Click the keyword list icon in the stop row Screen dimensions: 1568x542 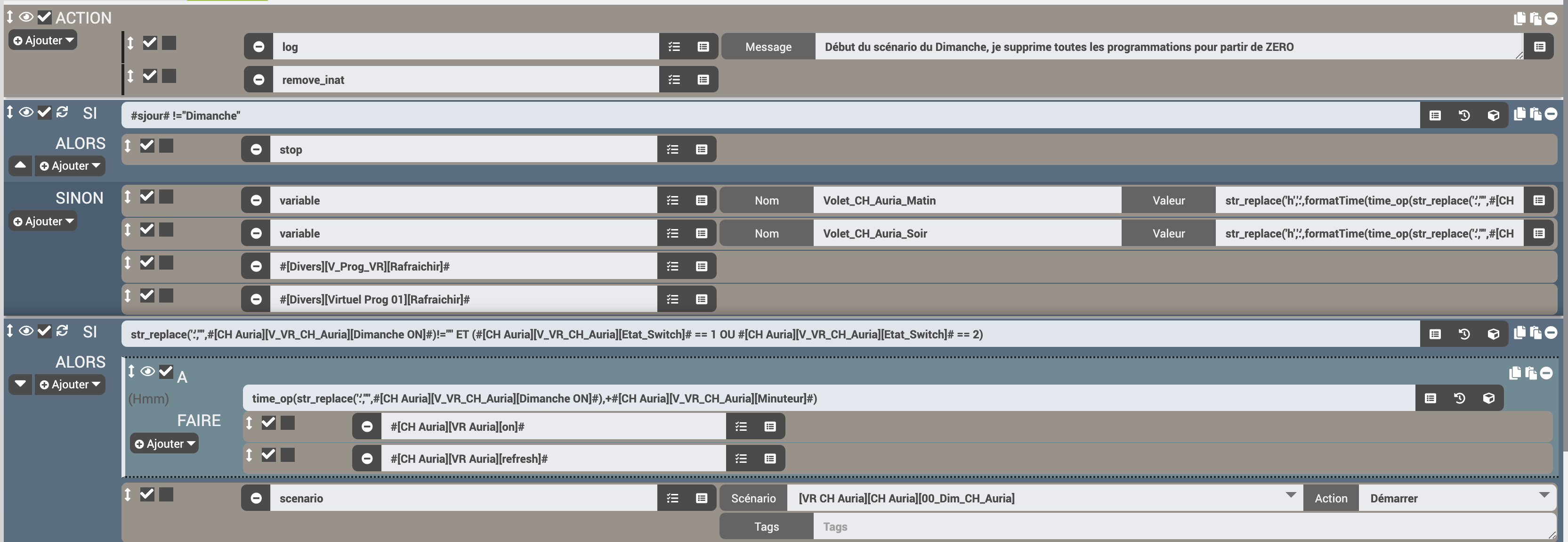(672, 149)
